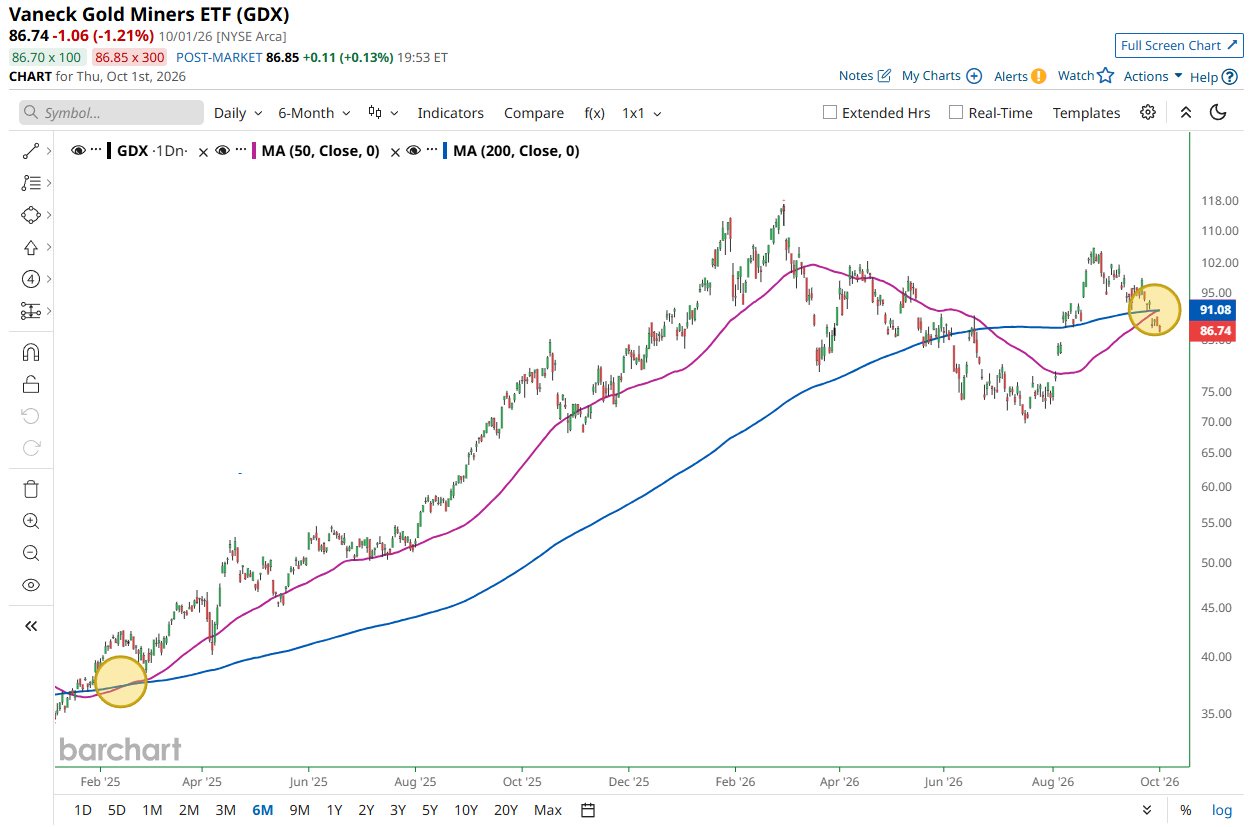Choose the shapes drawing tool
This screenshot has width=1253, height=827.
30,215
